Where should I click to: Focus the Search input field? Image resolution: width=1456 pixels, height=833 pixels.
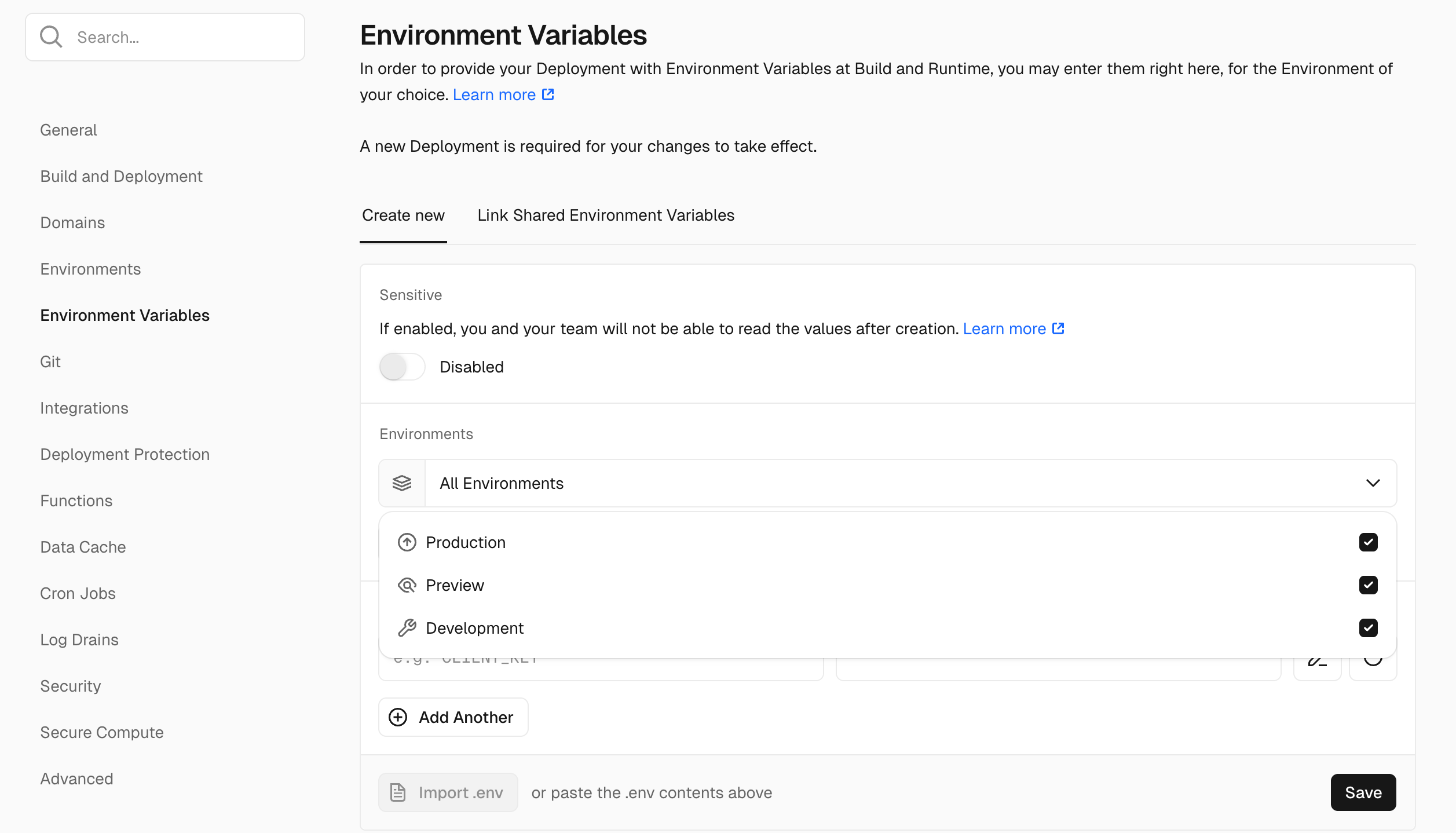click(165, 37)
